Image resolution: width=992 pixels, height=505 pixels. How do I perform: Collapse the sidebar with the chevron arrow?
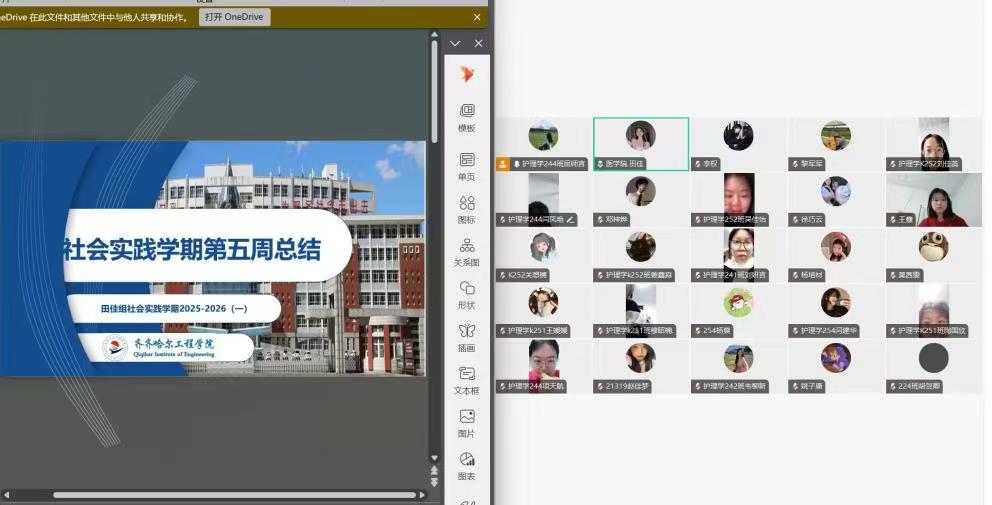click(x=455, y=44)
